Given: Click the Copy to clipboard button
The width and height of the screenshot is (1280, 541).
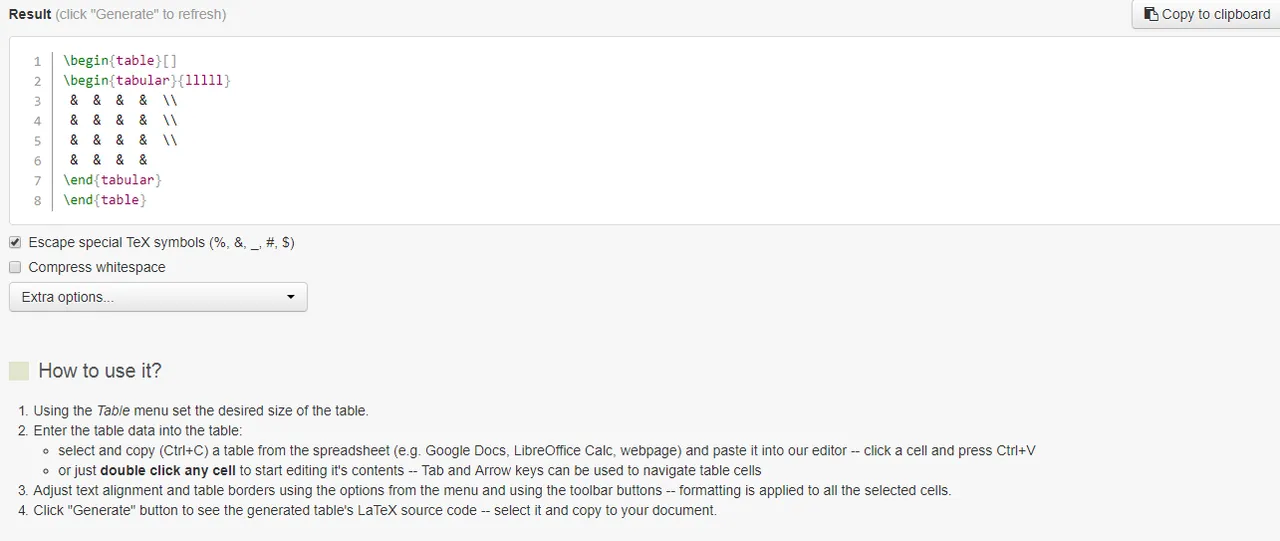Looking at the screenshot, I should tap(1206, 14).
